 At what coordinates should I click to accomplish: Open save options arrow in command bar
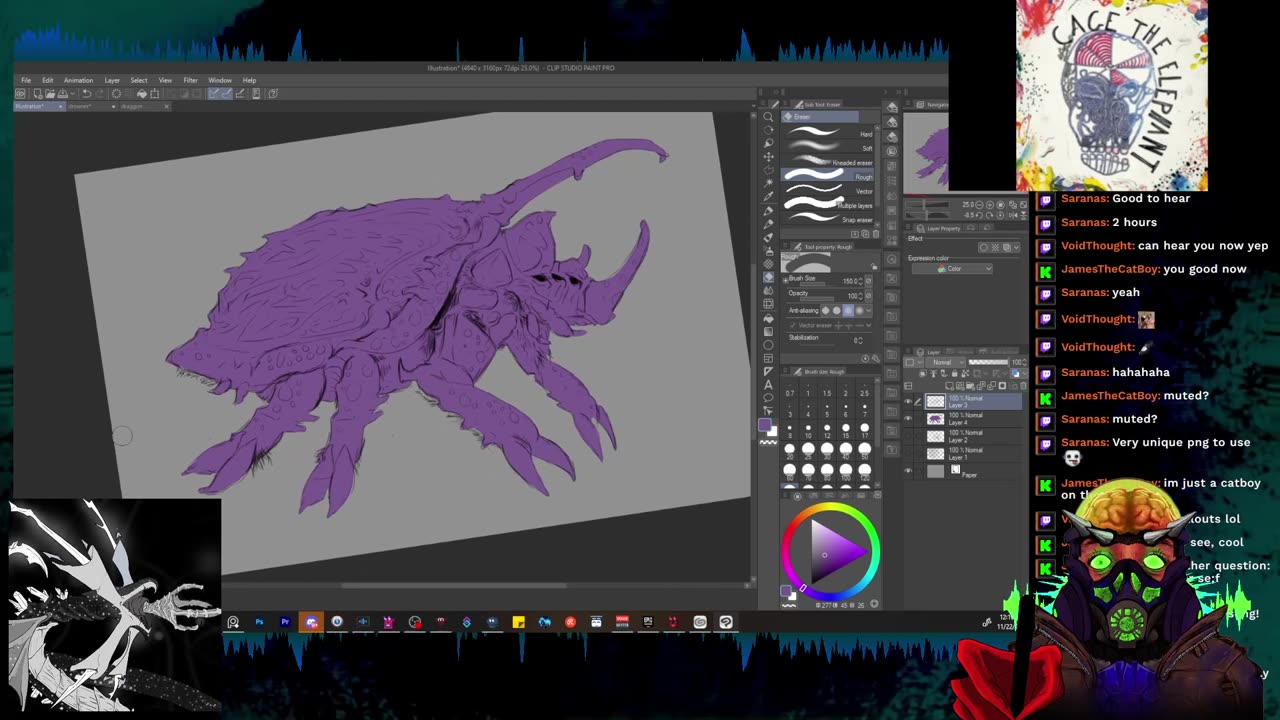tap(73, 94)
